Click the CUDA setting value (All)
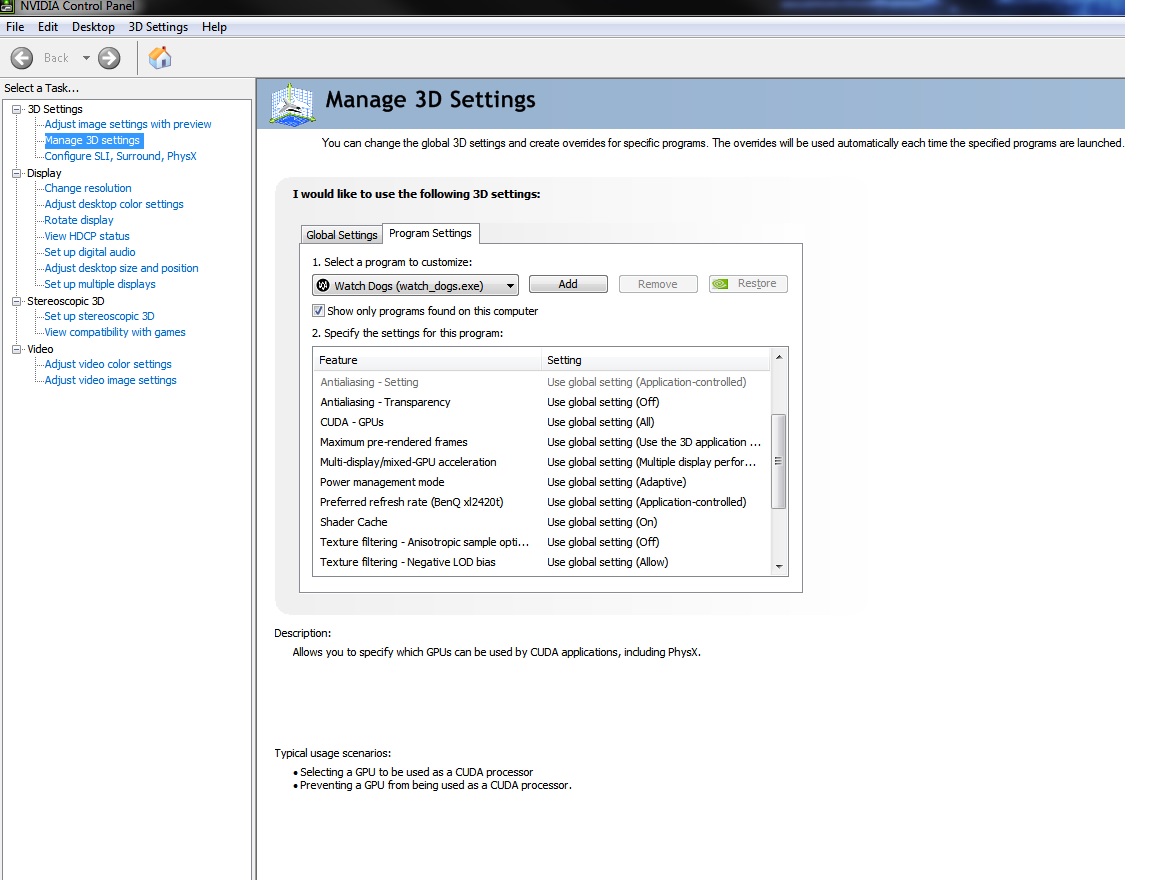Screen dimensions: 1152x880 point(600,422)
